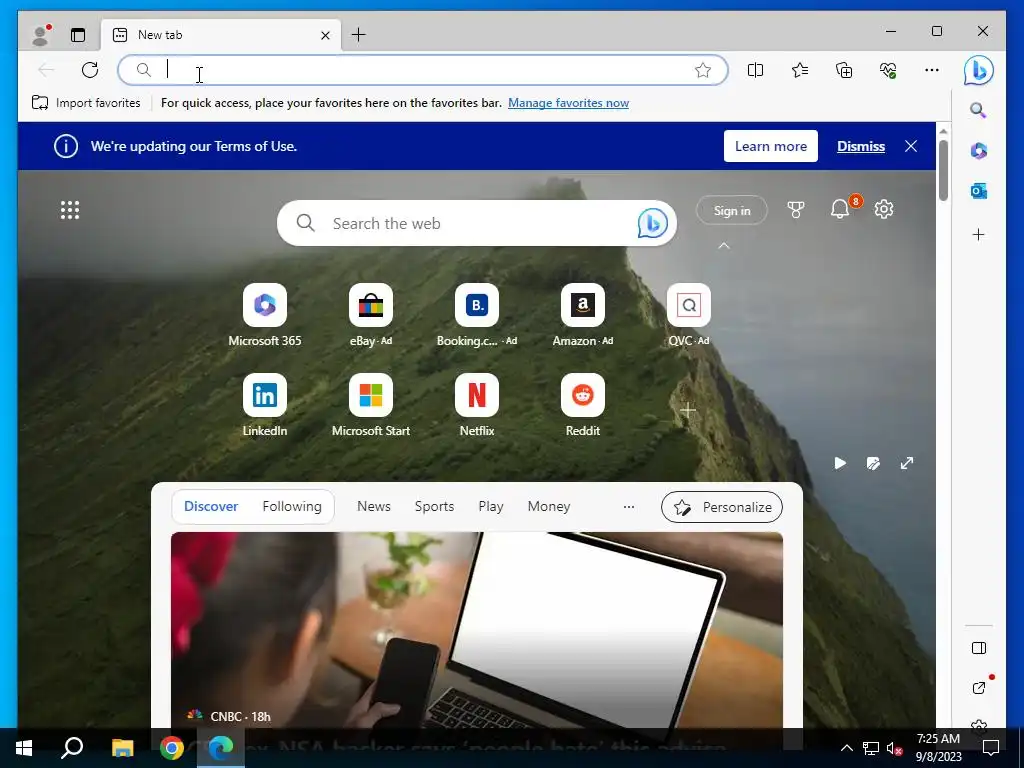
Task: Add a new quick link site
Action: [x=688, y=410]
